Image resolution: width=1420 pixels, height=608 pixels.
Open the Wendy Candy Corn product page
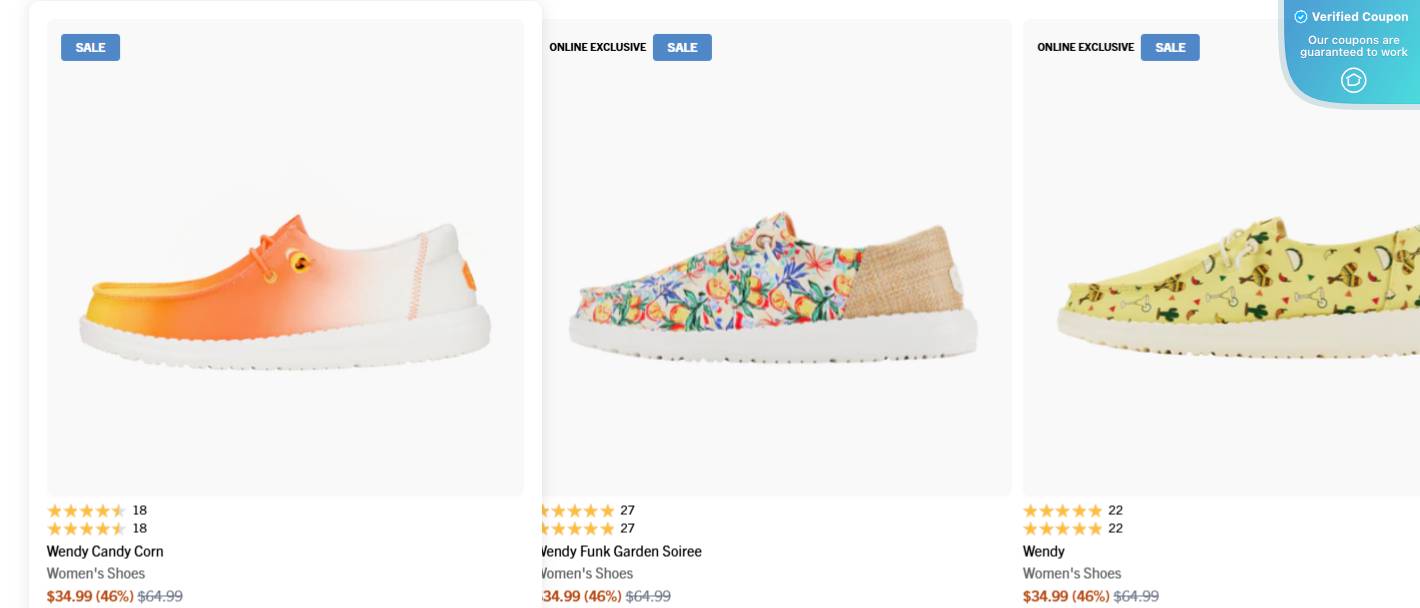[x=105, y=551]
